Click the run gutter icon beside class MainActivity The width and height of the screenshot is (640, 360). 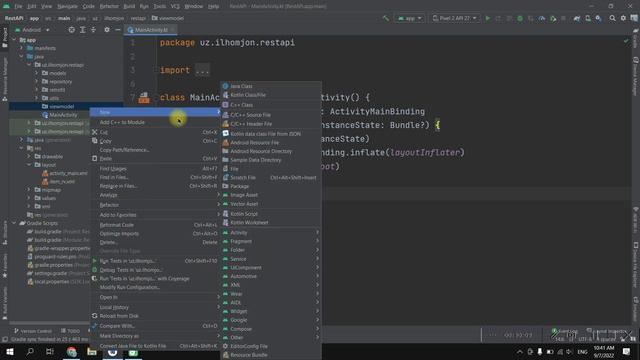tap(144, 98)
